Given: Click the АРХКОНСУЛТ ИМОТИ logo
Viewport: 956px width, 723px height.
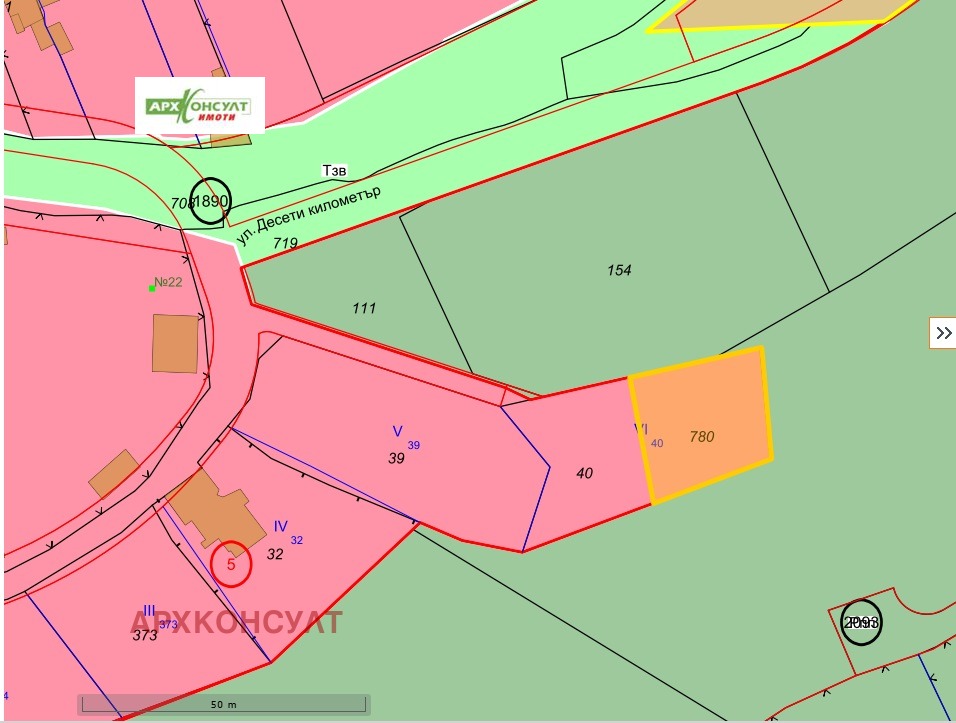Looking at the screenshot, I should click(200, 106).
